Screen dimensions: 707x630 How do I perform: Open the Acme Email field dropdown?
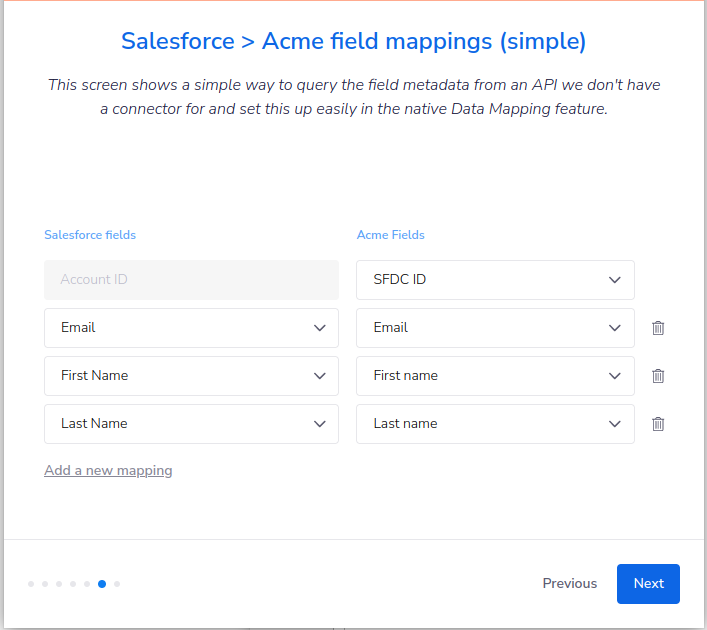[495, 328]
